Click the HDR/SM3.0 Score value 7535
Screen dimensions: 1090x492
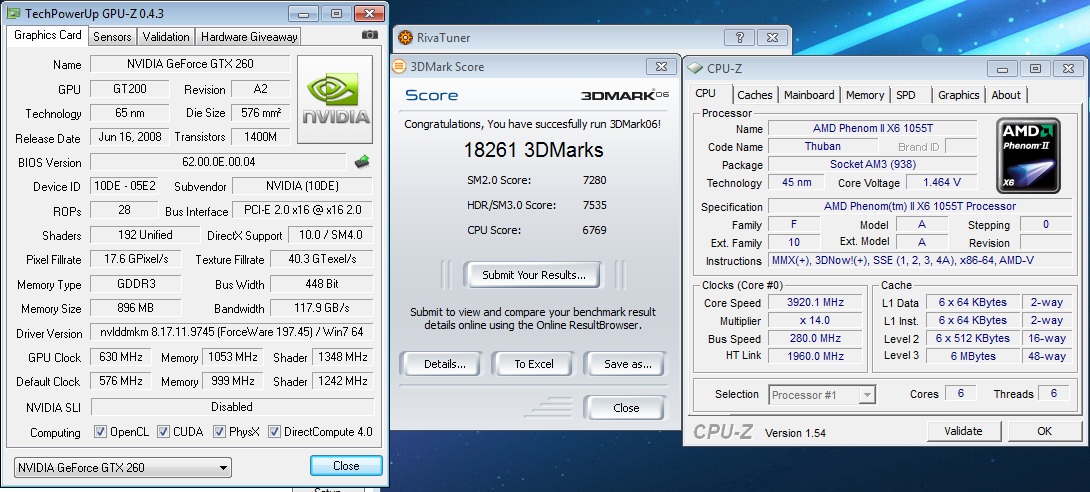coord(594,205)
